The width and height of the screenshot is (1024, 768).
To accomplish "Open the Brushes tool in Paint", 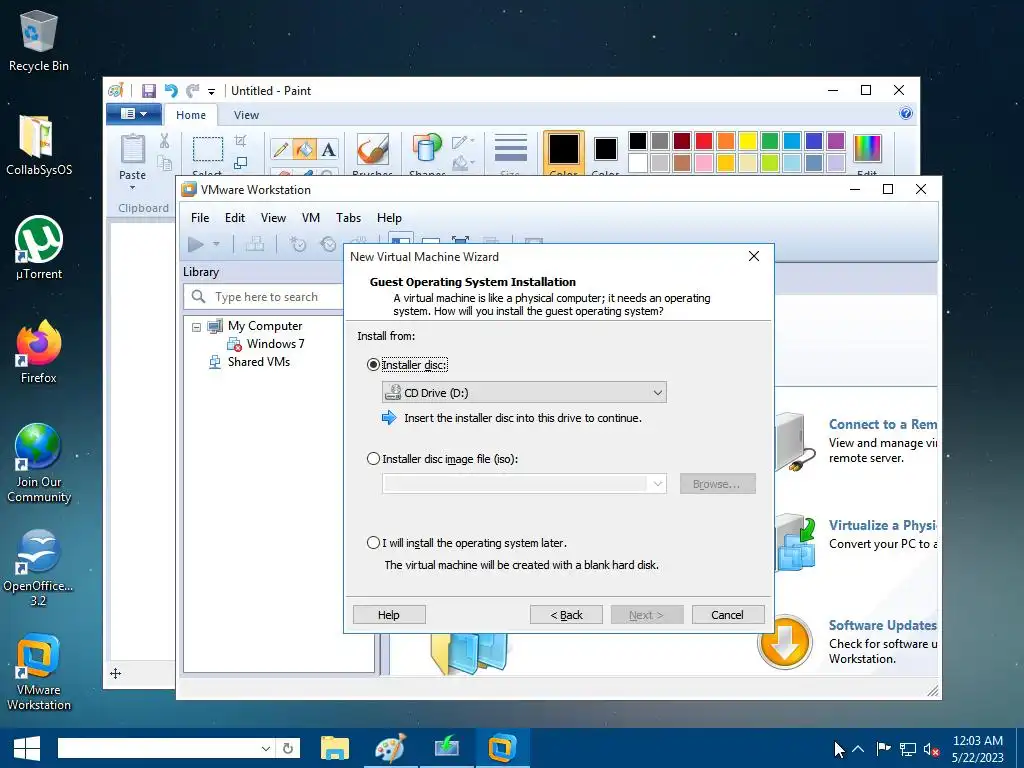I will pyautogui.click(x=372, y=150).
